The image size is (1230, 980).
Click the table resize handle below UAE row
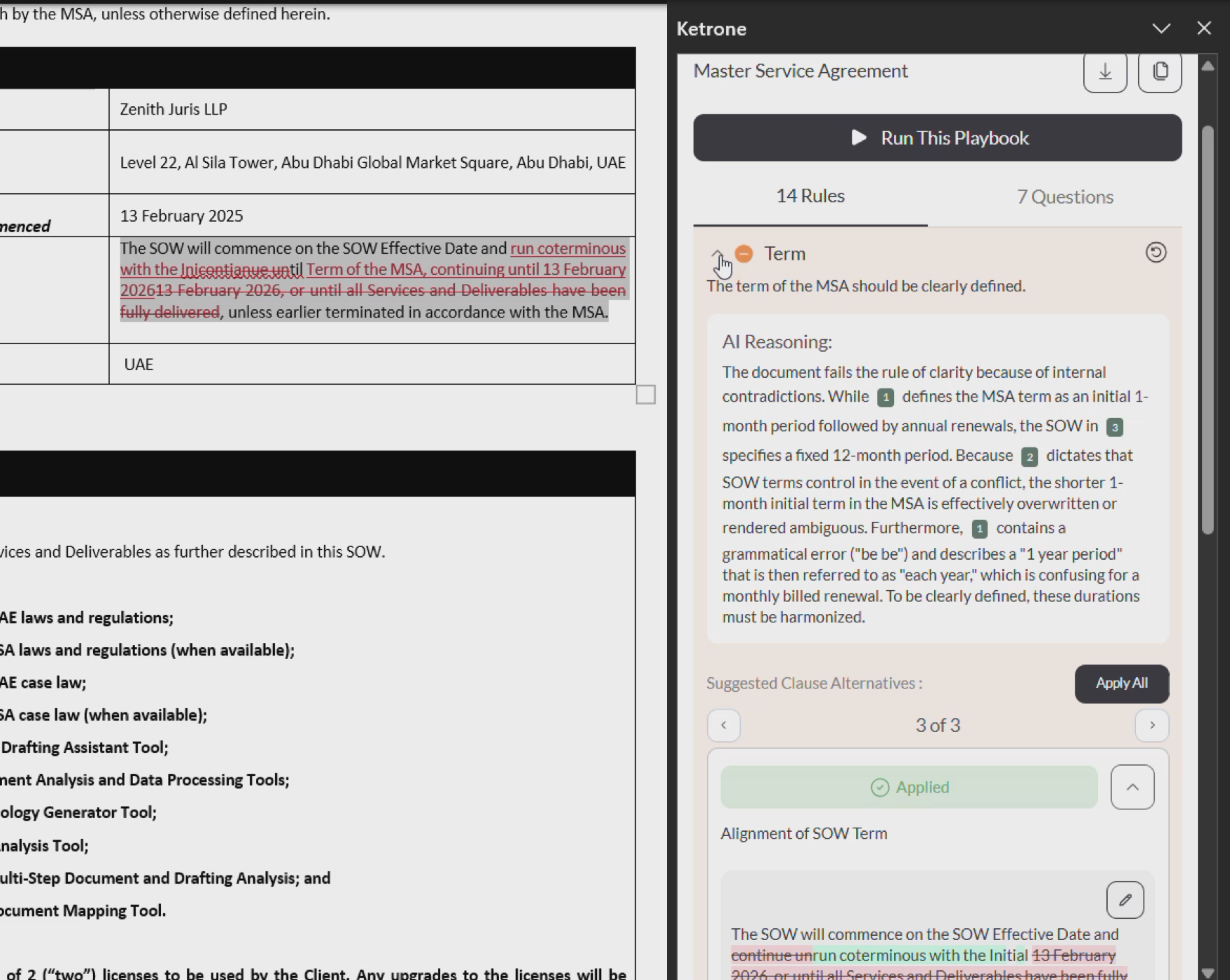click(645, 394)
